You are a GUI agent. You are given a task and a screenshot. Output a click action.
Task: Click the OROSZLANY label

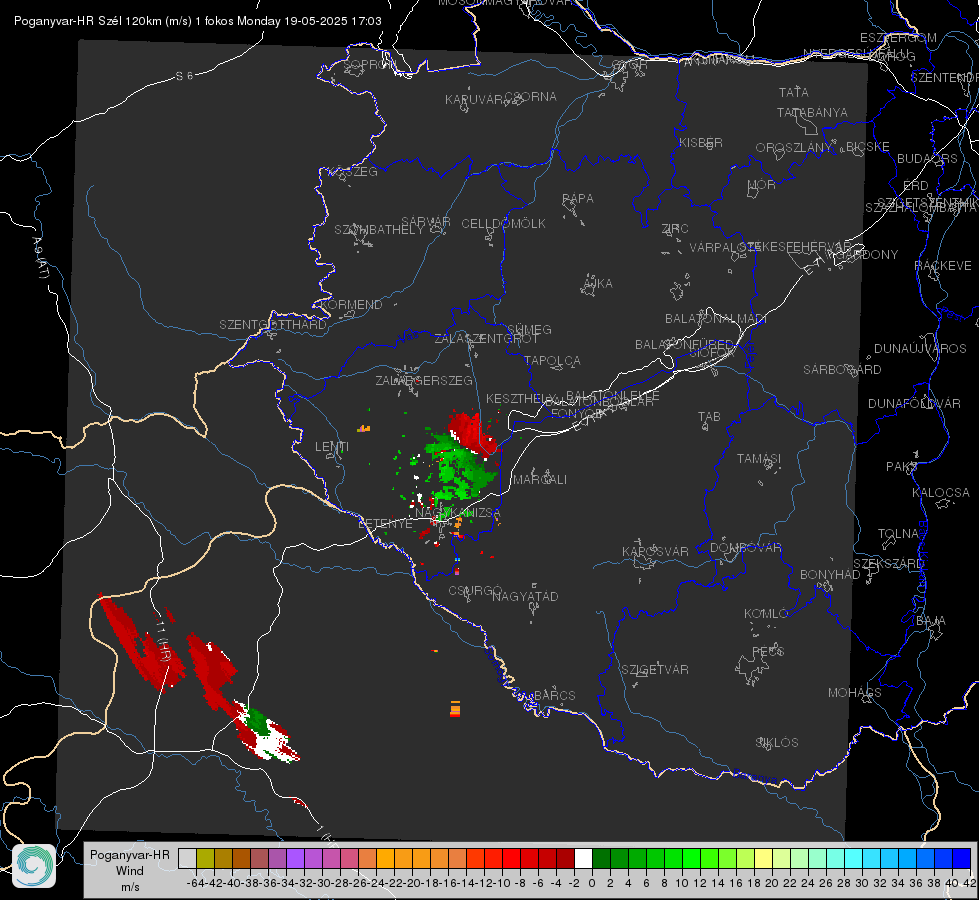pyautogui.click(x=794, y=148)
